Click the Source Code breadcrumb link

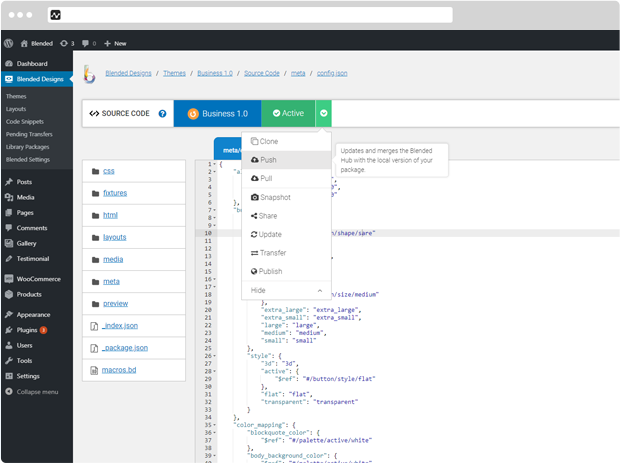point(262,72)
